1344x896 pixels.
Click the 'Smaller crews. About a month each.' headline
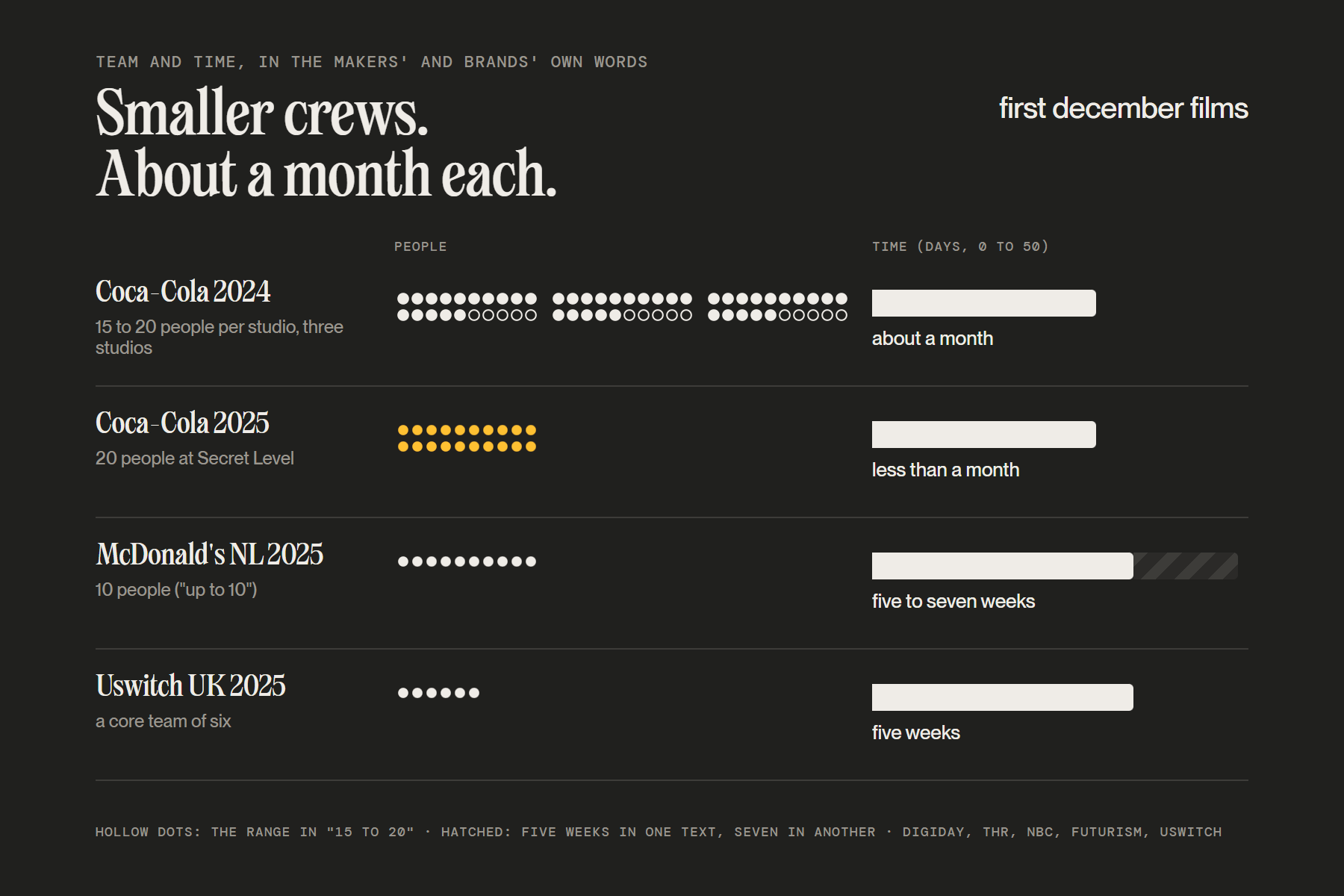(x=326, y=143)
